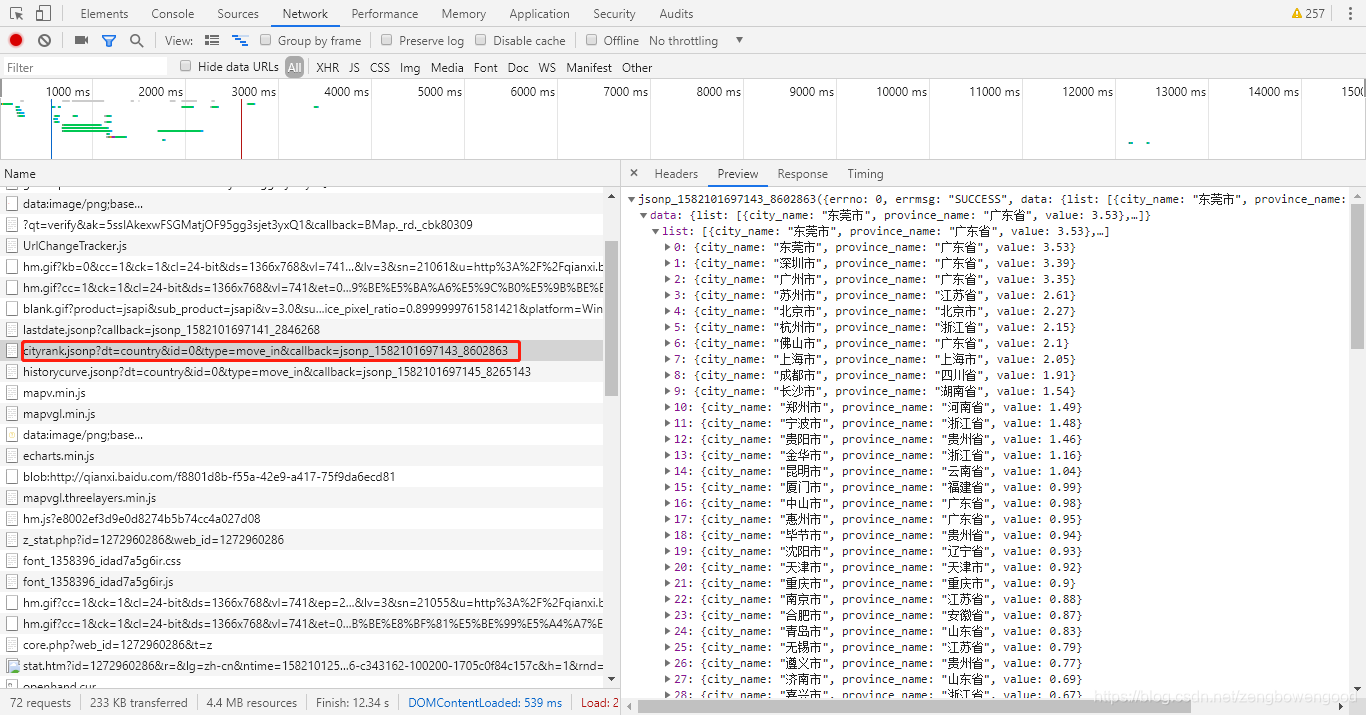Collapse the data object node

tap(644, 215)
